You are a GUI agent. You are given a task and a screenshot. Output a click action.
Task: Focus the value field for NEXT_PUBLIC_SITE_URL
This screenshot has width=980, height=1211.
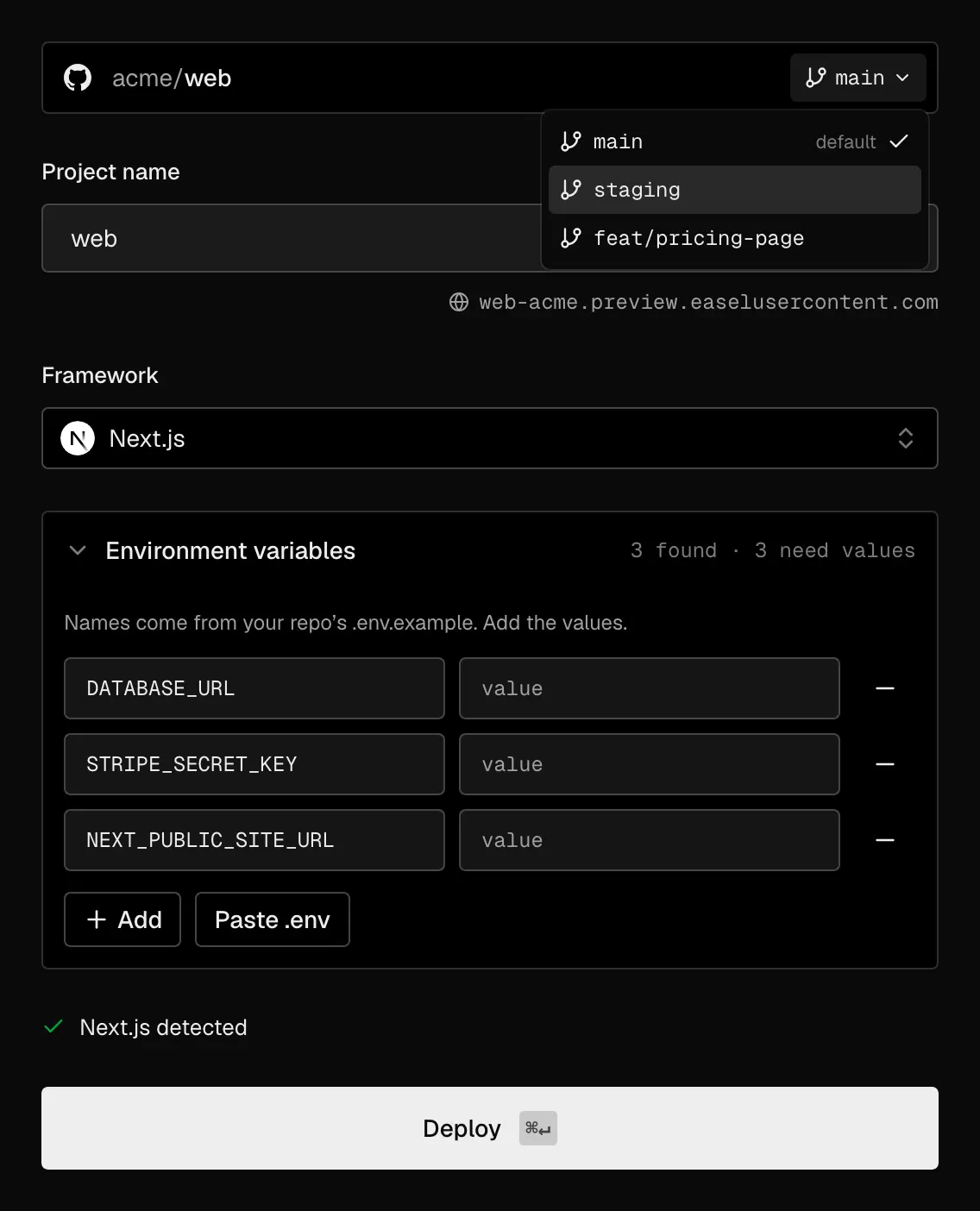coord(650,840)
